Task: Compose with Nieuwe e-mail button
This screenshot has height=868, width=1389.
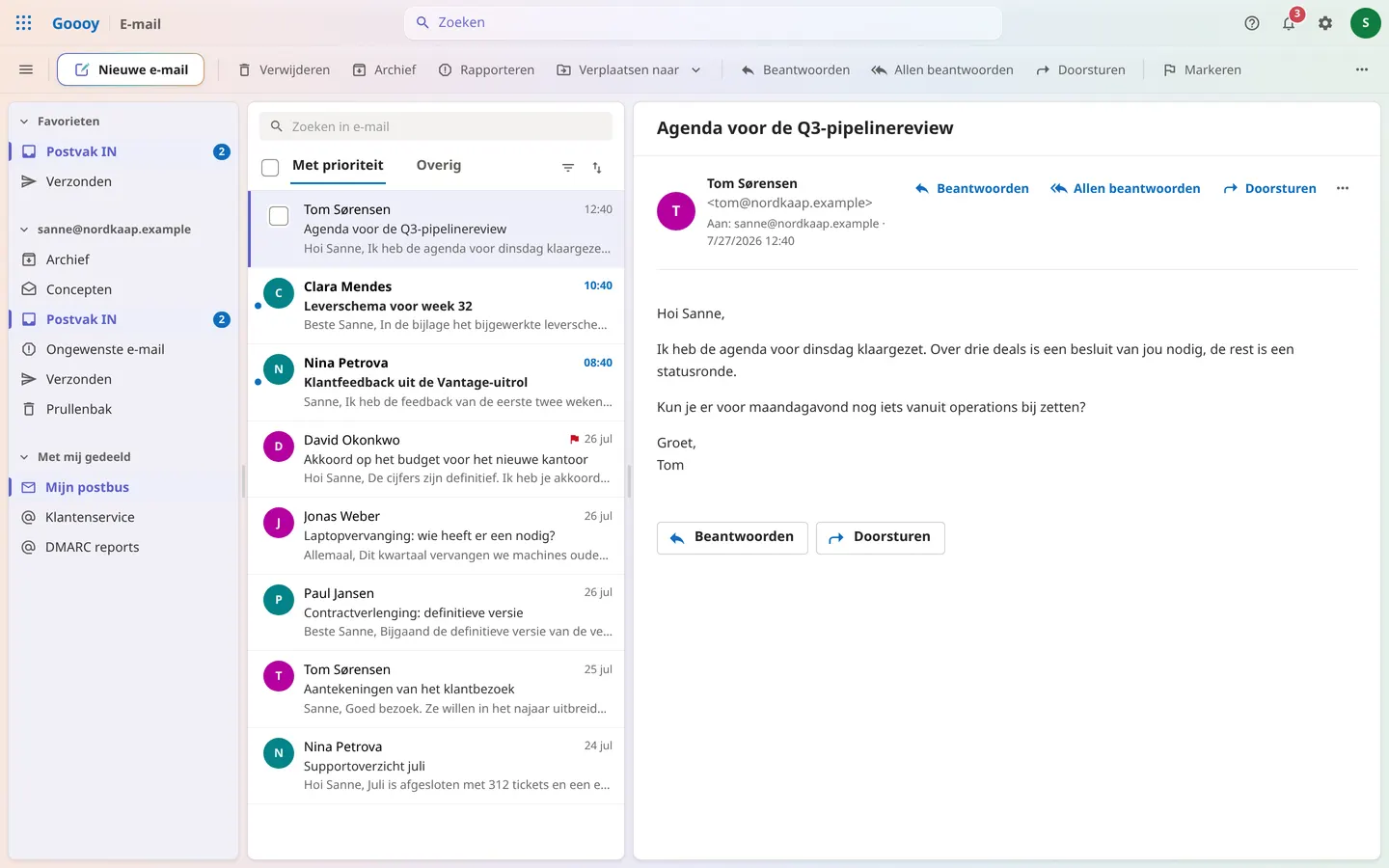Action: click(130, 69)
